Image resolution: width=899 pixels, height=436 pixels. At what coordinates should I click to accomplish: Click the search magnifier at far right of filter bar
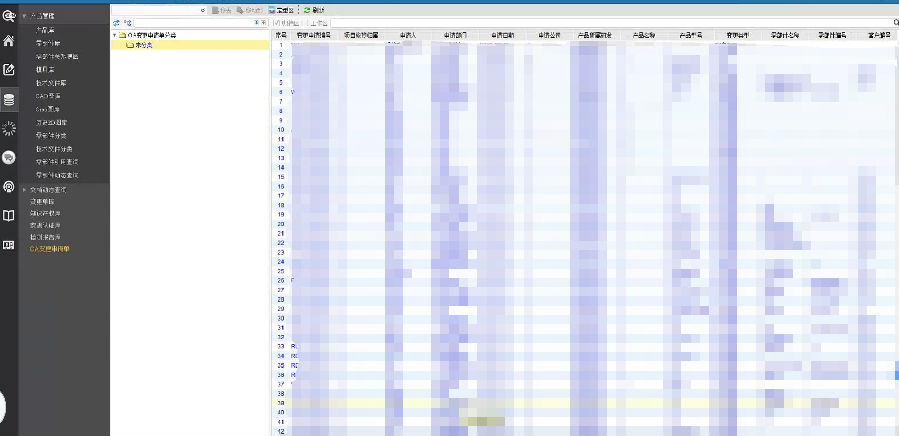896,22
